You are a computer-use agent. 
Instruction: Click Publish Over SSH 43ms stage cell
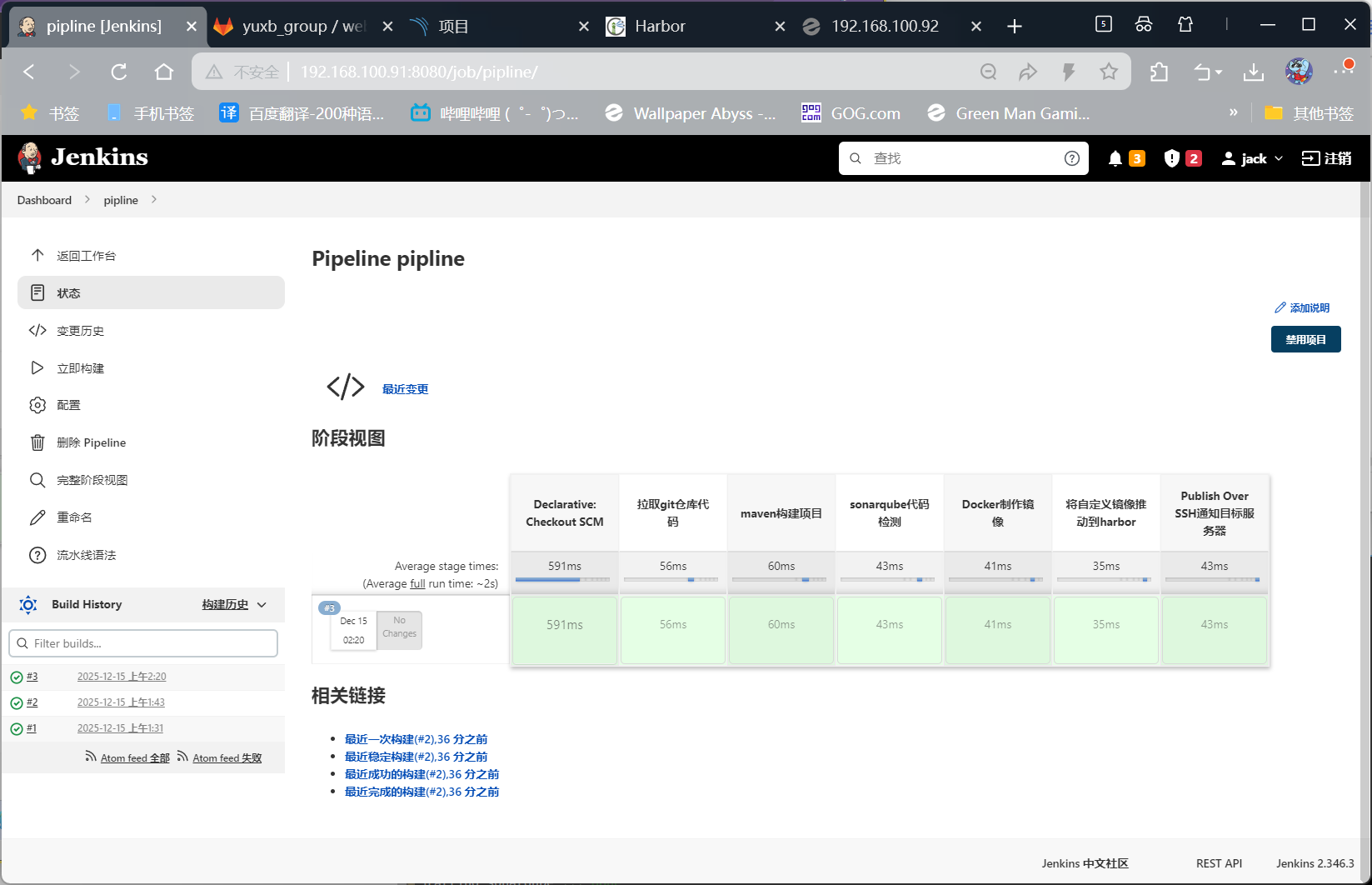tap(1215, 631)
